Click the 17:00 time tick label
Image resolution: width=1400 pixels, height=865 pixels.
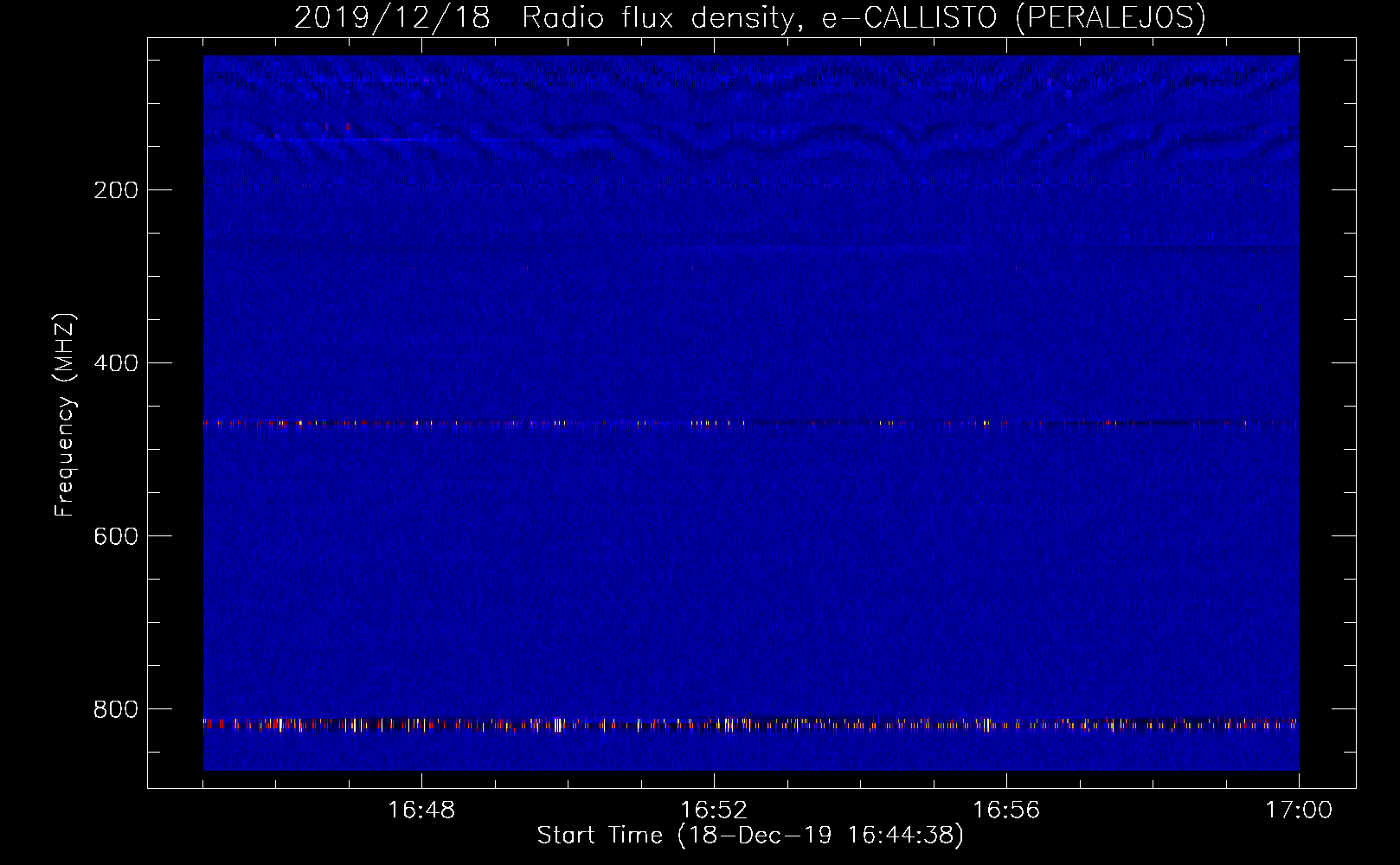point(1299,811)
